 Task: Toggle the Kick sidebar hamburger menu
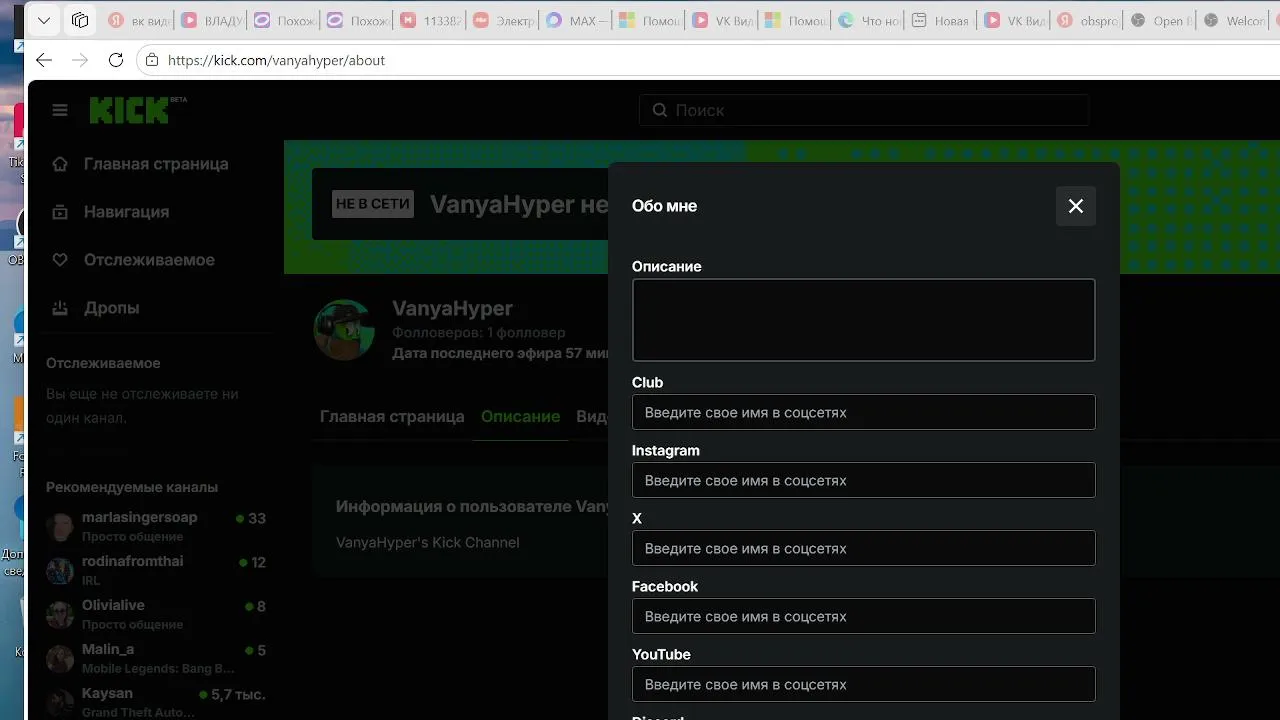click(x=60, y=110)
